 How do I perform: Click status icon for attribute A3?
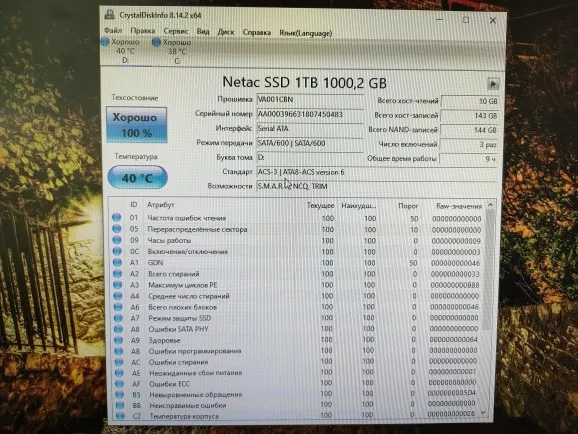(118, 285)
